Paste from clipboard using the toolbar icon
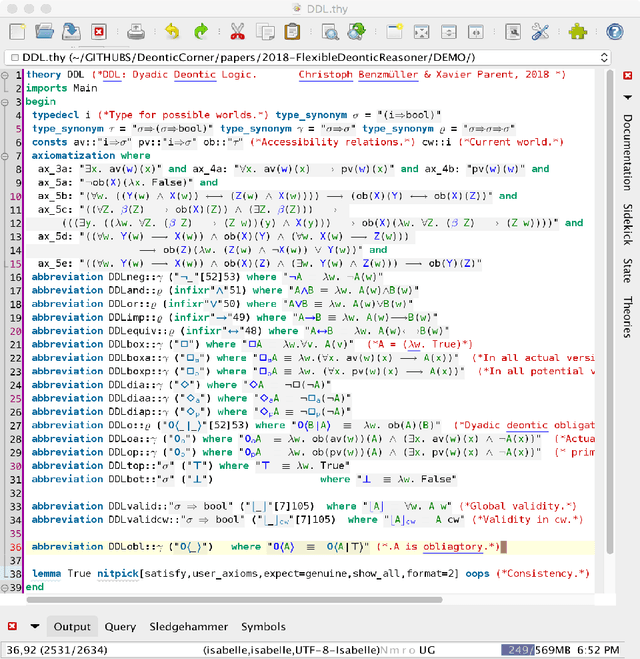Screen dimensions: 640x659 tap(293, 32)
